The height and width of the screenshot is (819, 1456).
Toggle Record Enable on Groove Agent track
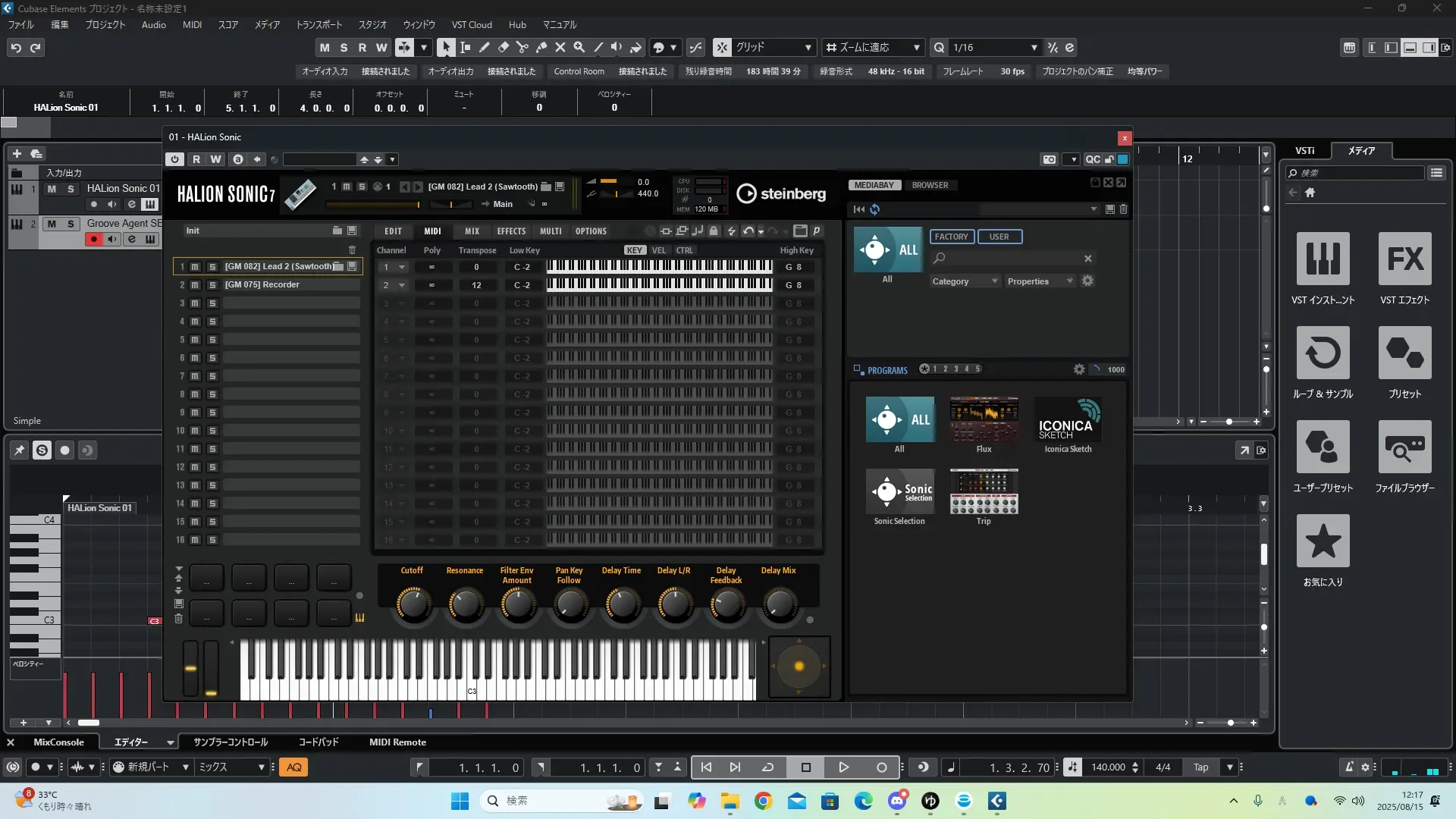point(93,240)
